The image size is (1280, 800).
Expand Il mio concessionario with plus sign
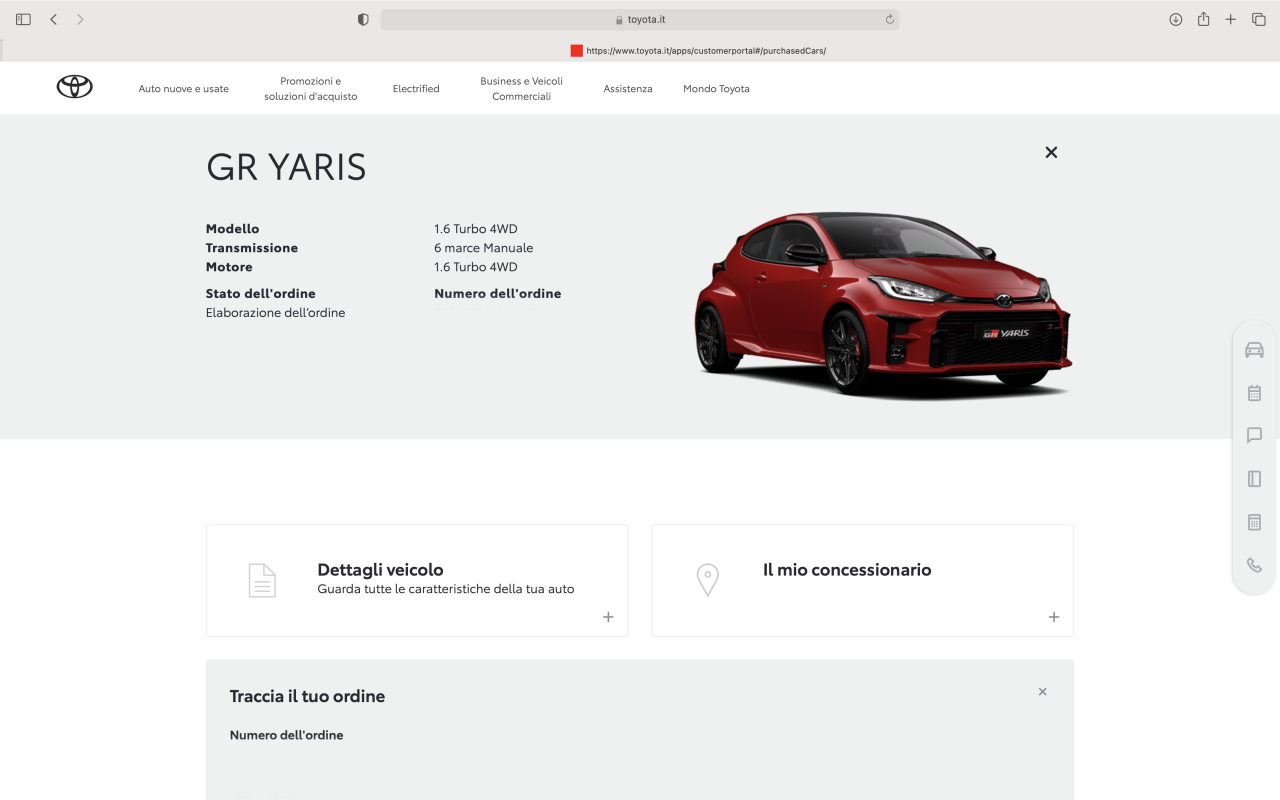[1053, 617]
